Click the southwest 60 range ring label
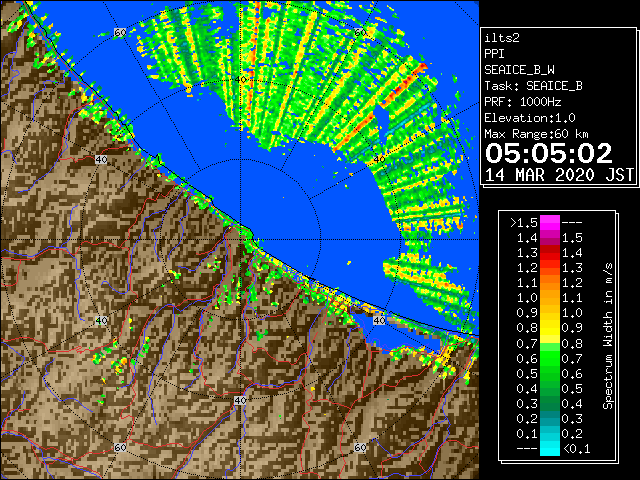 click(120, 447)
